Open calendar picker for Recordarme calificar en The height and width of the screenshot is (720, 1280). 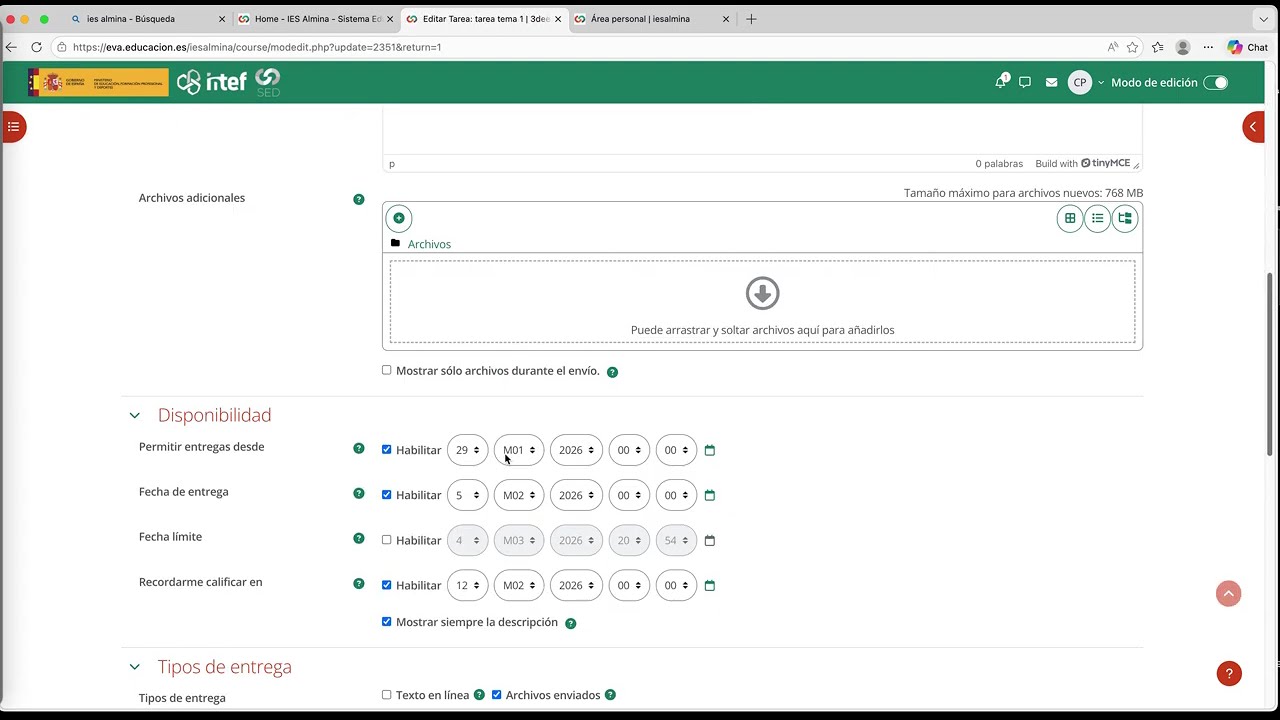(710, 585)
